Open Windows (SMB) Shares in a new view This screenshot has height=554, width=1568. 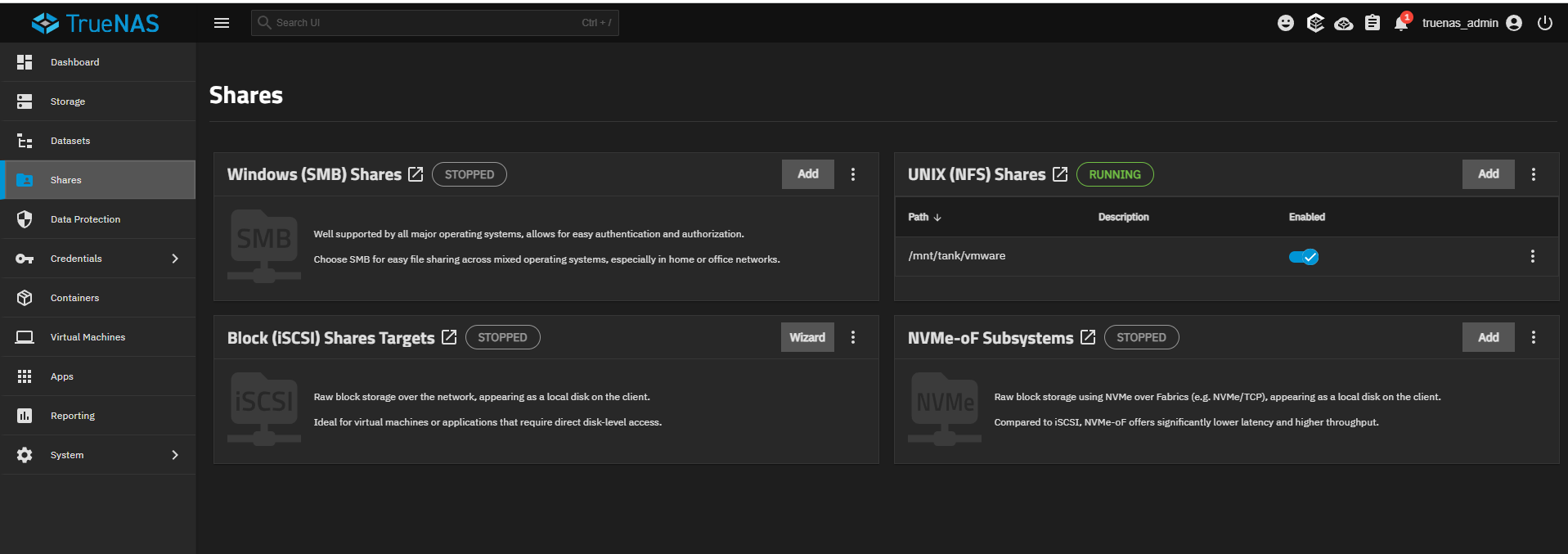416,174
